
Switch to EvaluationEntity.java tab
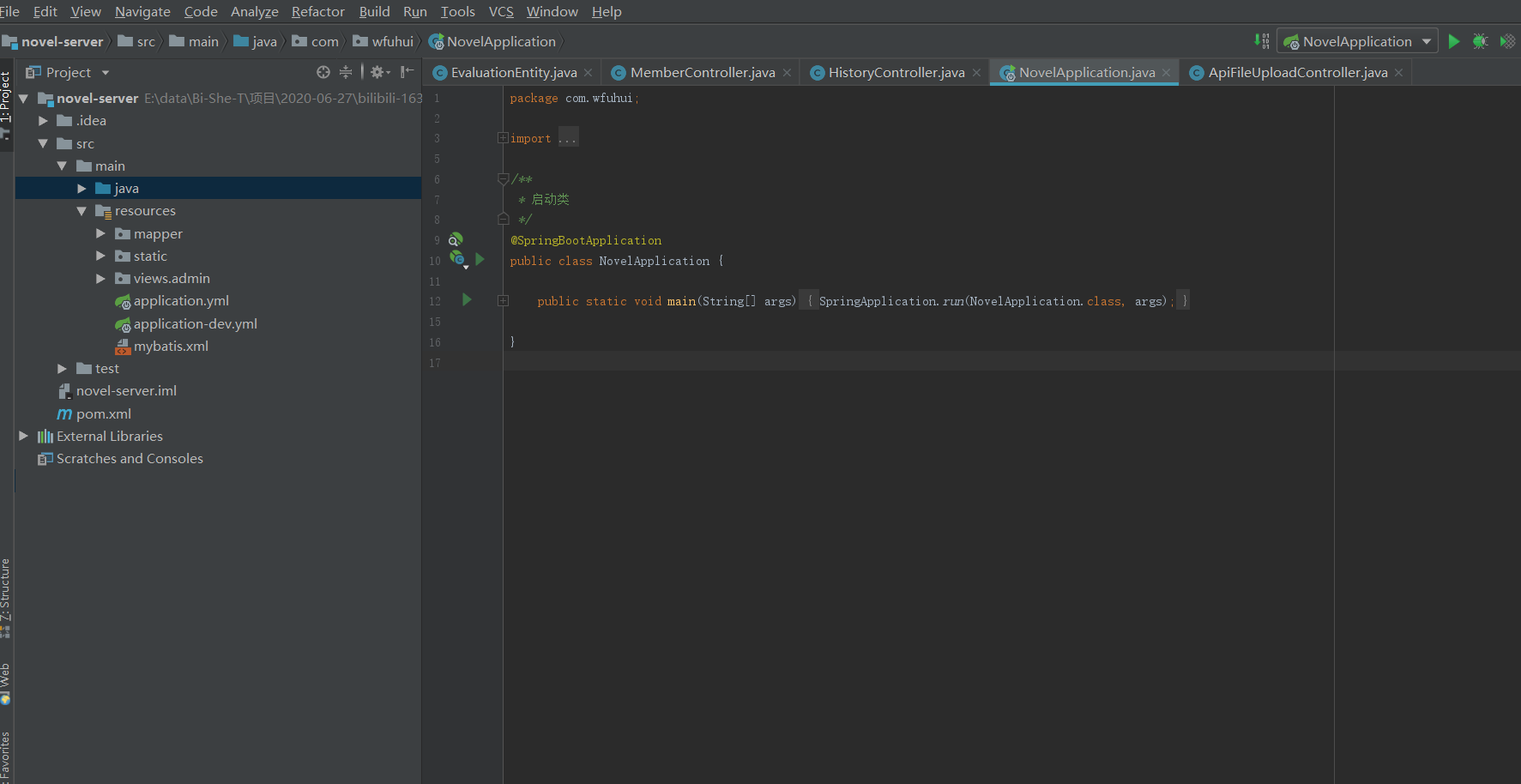514,73
